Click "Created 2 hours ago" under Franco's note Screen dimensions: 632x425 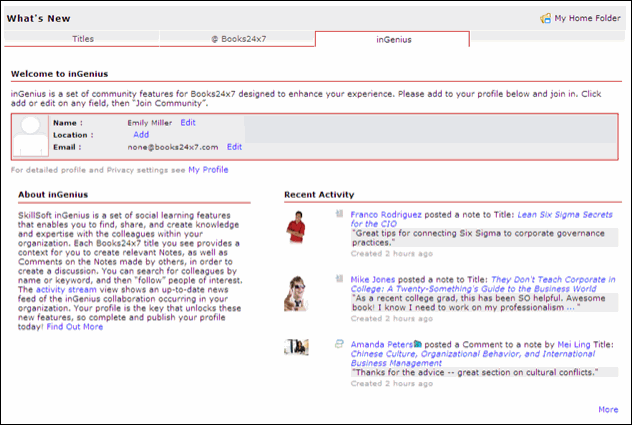click(391, 254)
